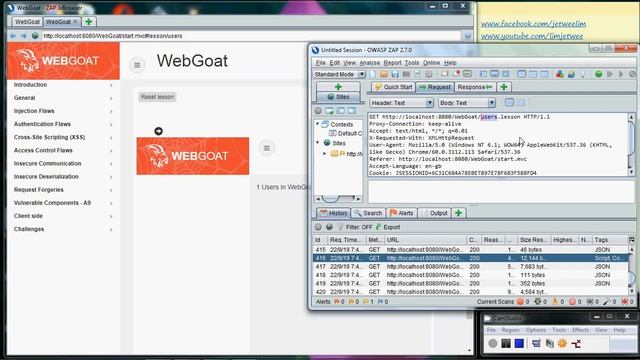Click empty request body text area
This screenshot has width=640, height=360.
(501, 191)
